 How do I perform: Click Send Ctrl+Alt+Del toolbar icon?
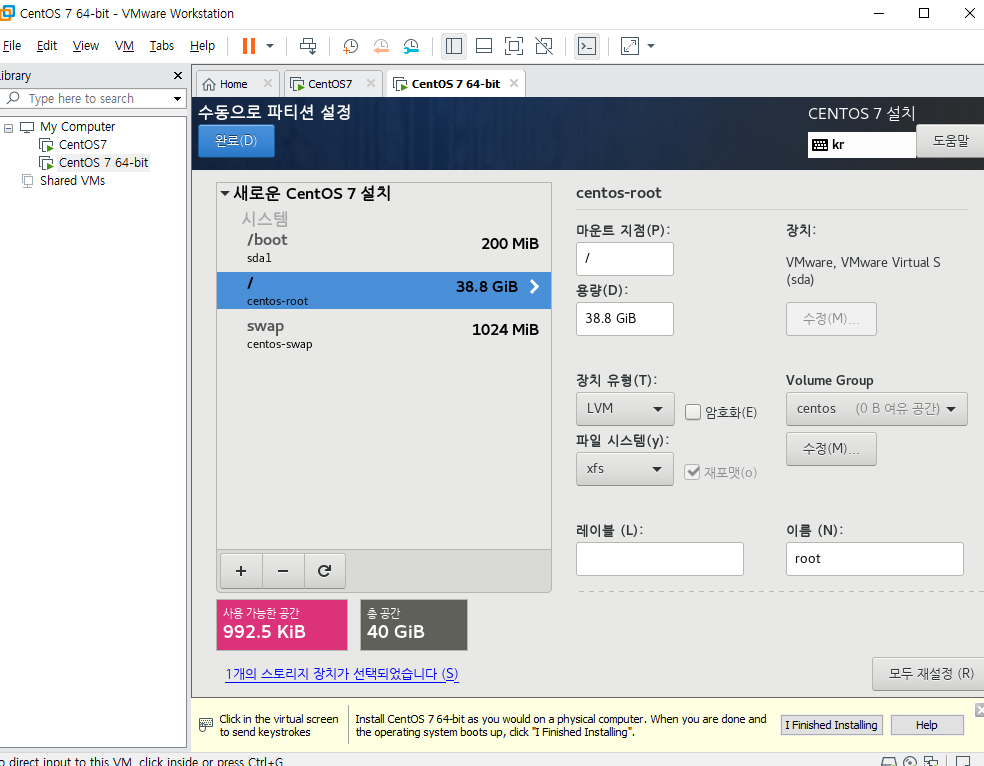(308, 46)
